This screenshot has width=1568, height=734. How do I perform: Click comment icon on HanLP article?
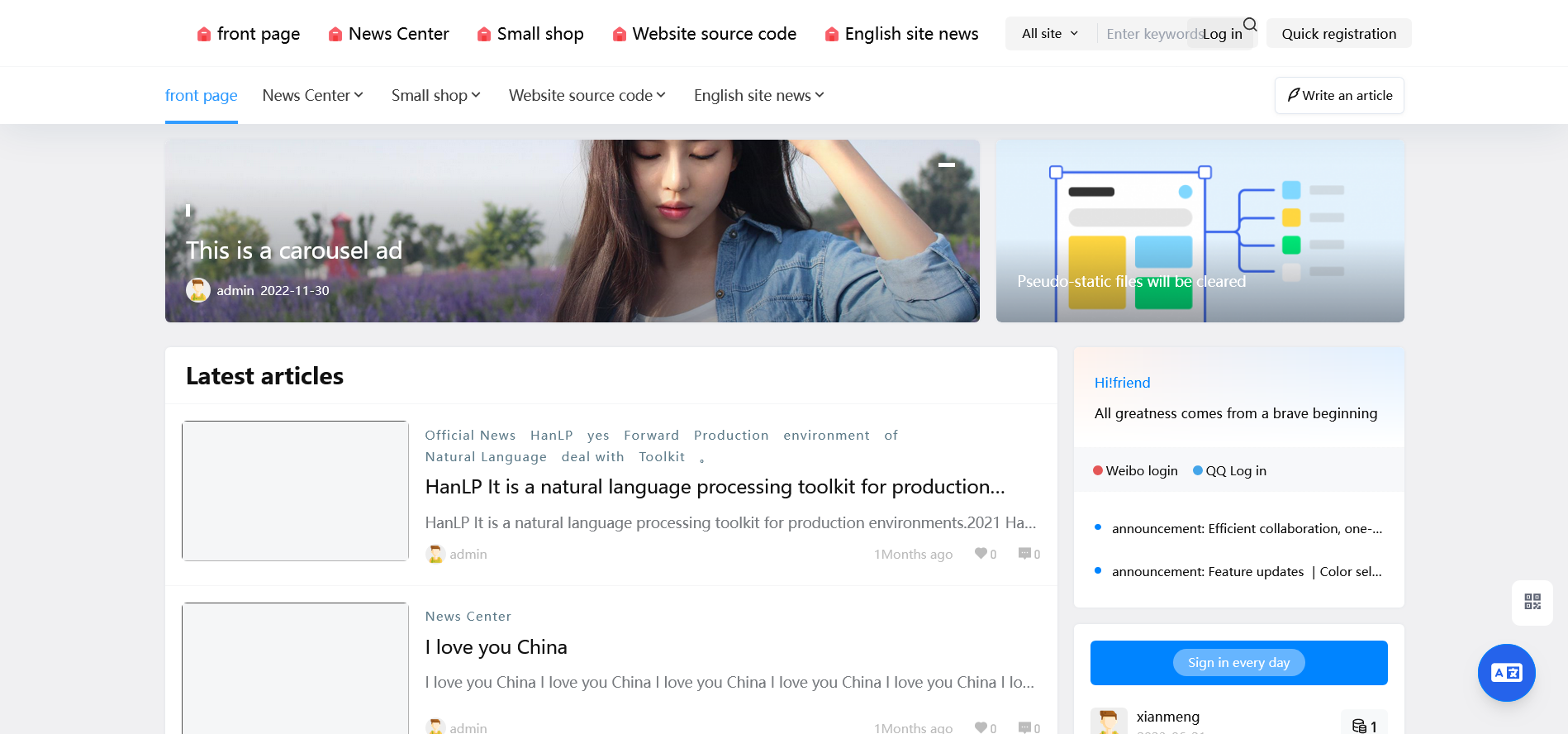click(1024, 554)
